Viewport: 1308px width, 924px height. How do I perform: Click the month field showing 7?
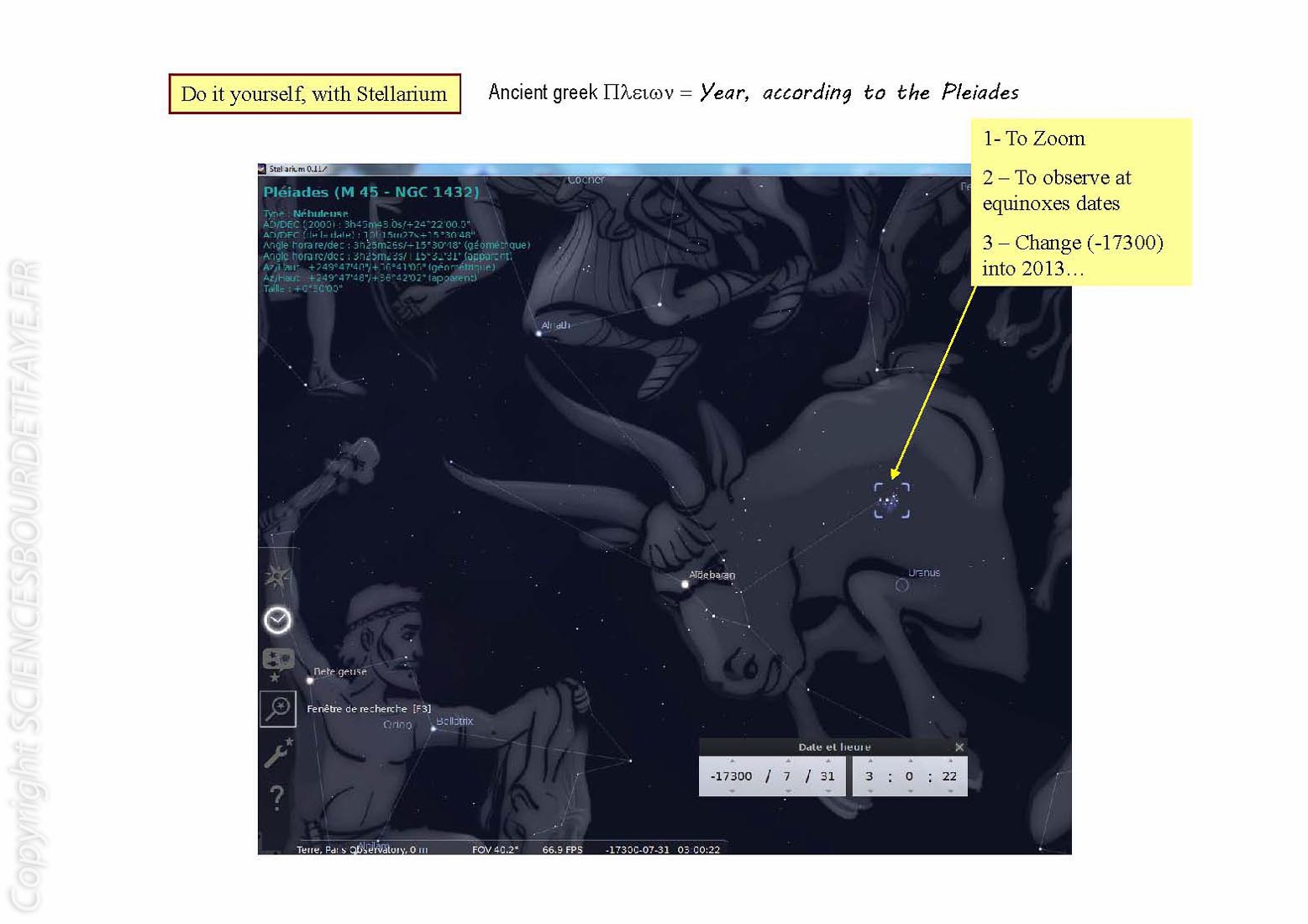[787, 776]
